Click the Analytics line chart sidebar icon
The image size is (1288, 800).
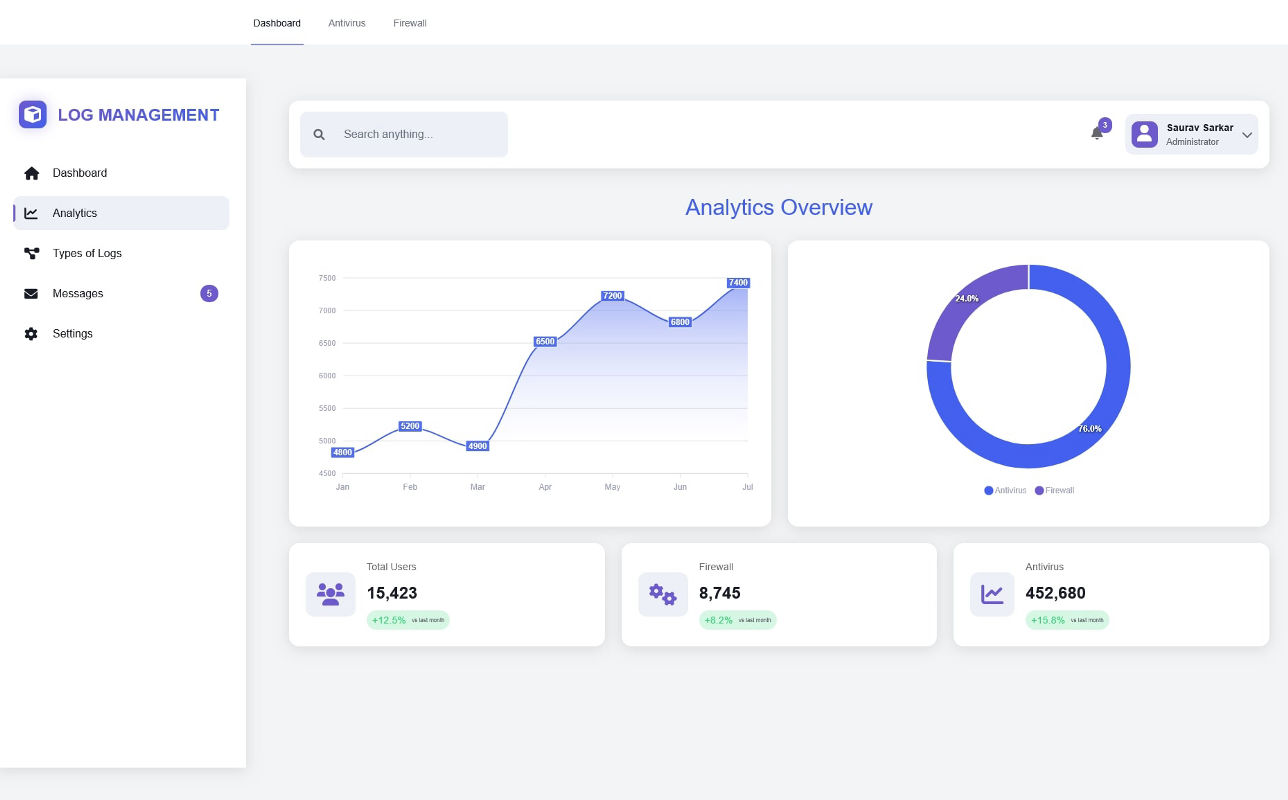(x=31, y=213)
